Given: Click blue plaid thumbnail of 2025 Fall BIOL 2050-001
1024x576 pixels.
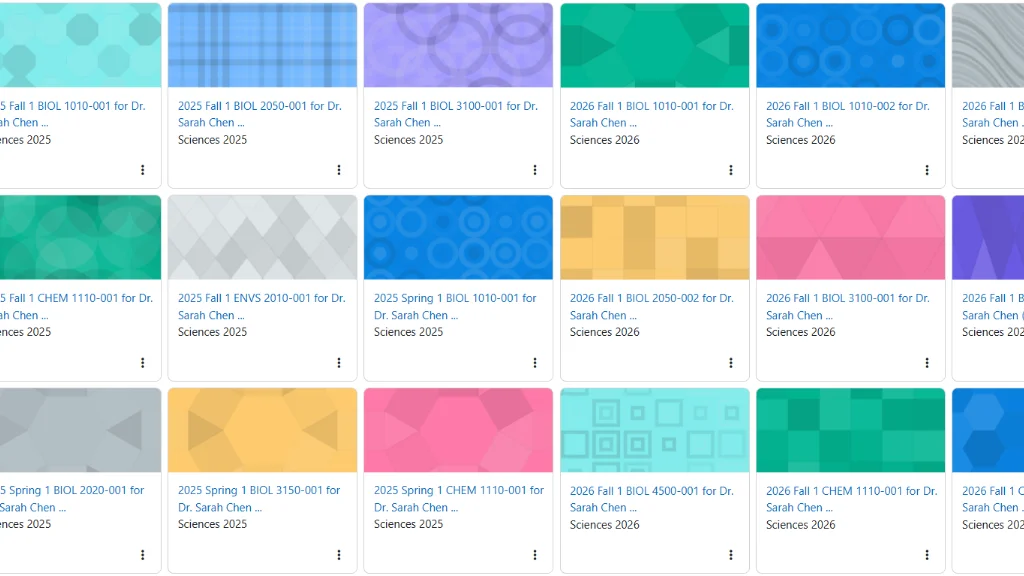Looking at the screenshot, I should pos(263,45).
